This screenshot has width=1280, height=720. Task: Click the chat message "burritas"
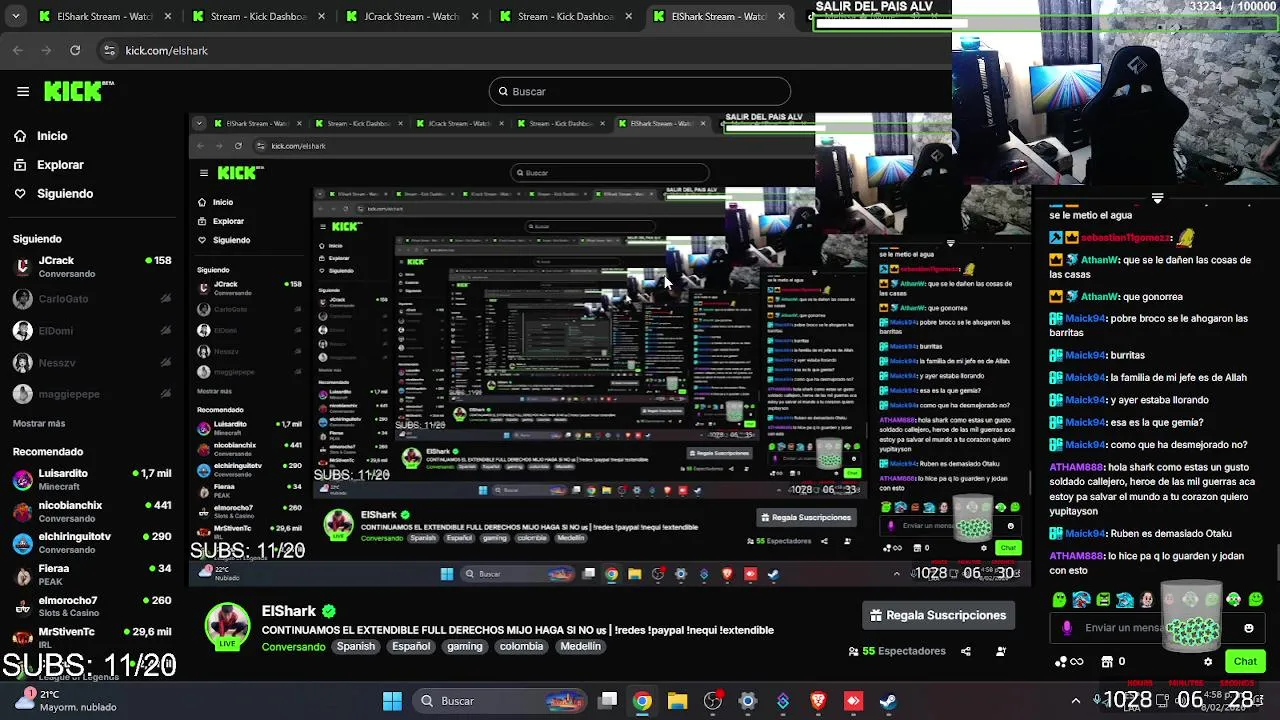(x=1128, y=355)
